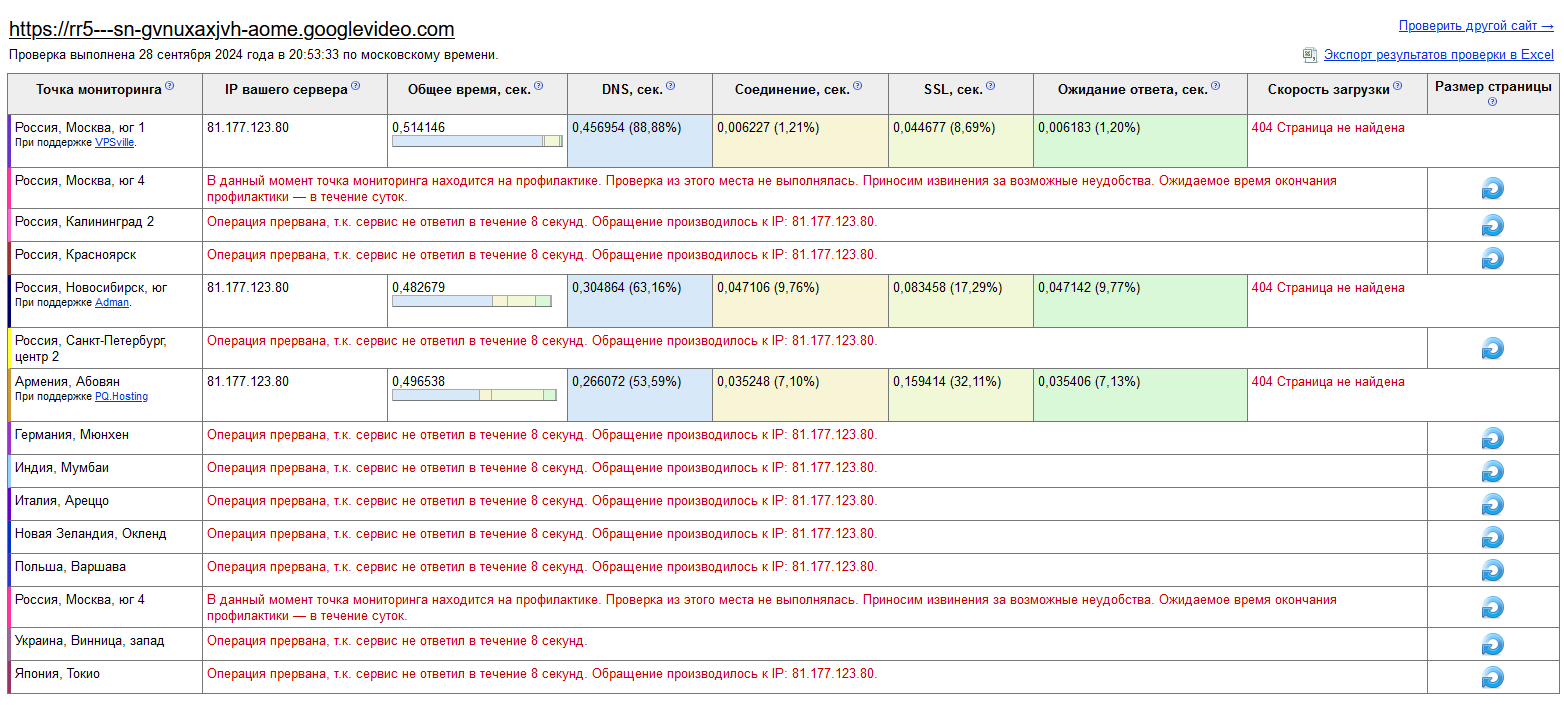The image size is (1564, 705).
Task: Click the help icon next to DNS, сек.
Action: (x=671, y=86)
